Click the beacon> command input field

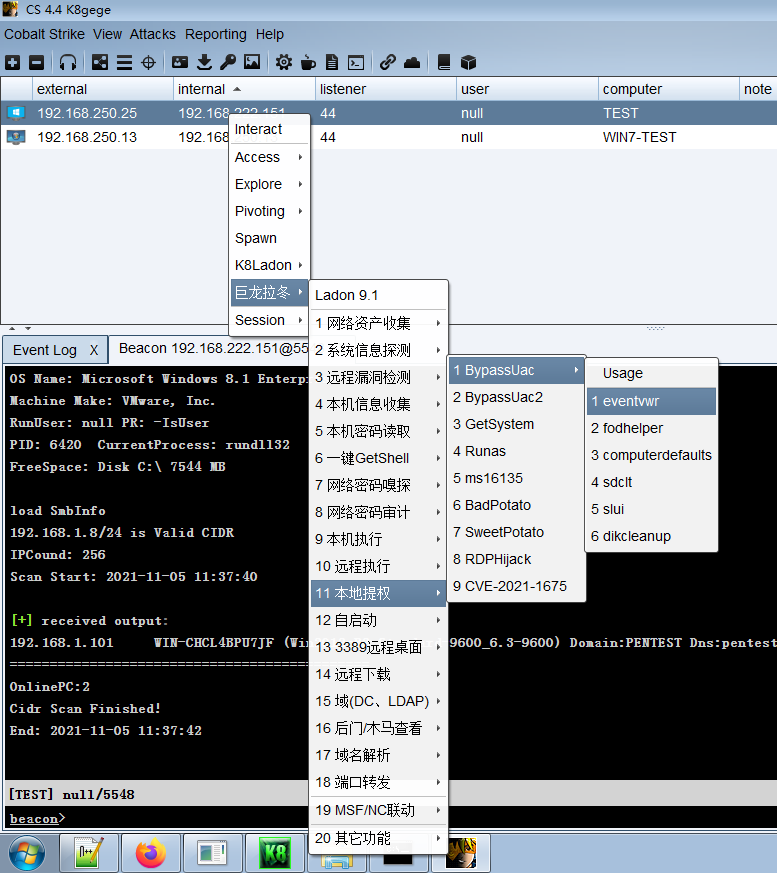click(x=390, y=818)
